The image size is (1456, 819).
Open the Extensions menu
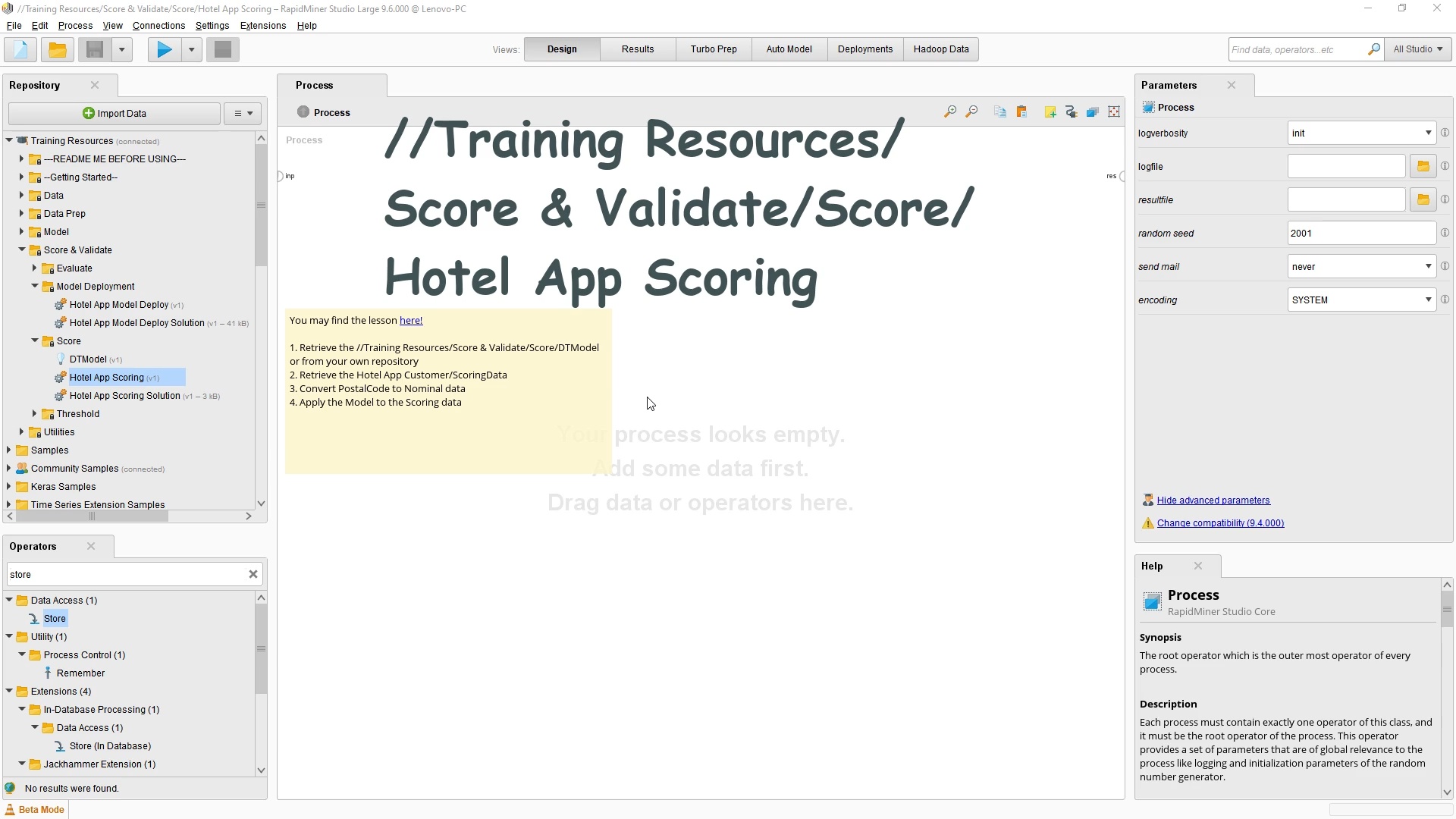point(262,26)
